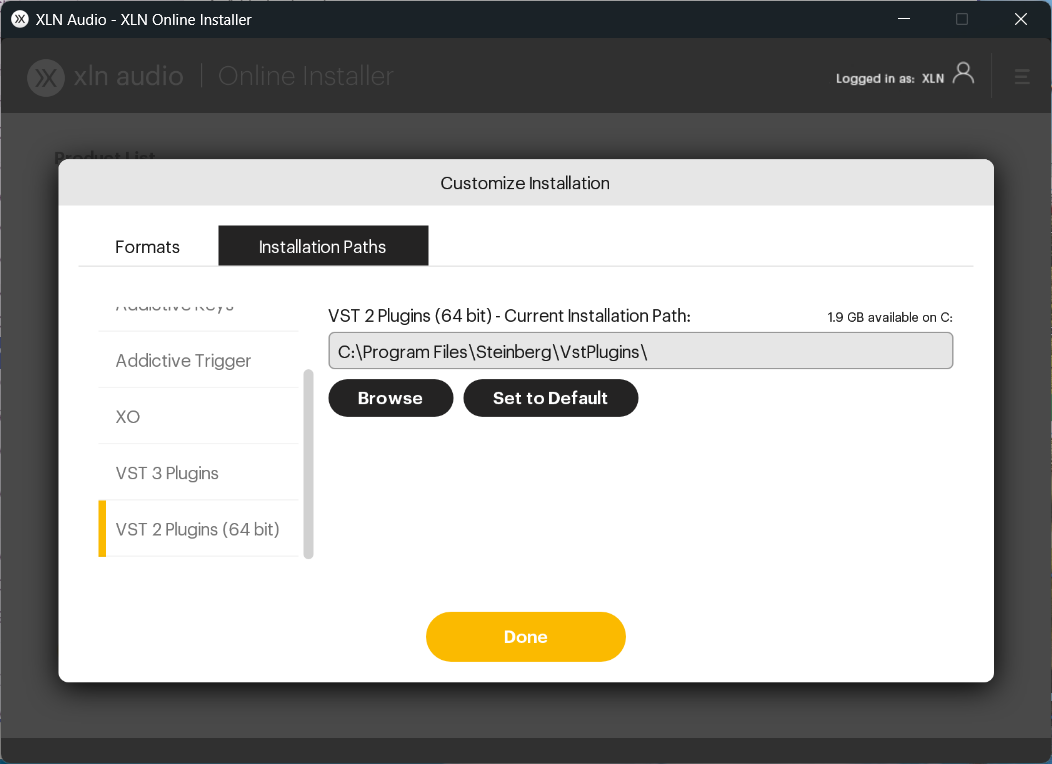Click the installation path text field

[x=641, y=351]
